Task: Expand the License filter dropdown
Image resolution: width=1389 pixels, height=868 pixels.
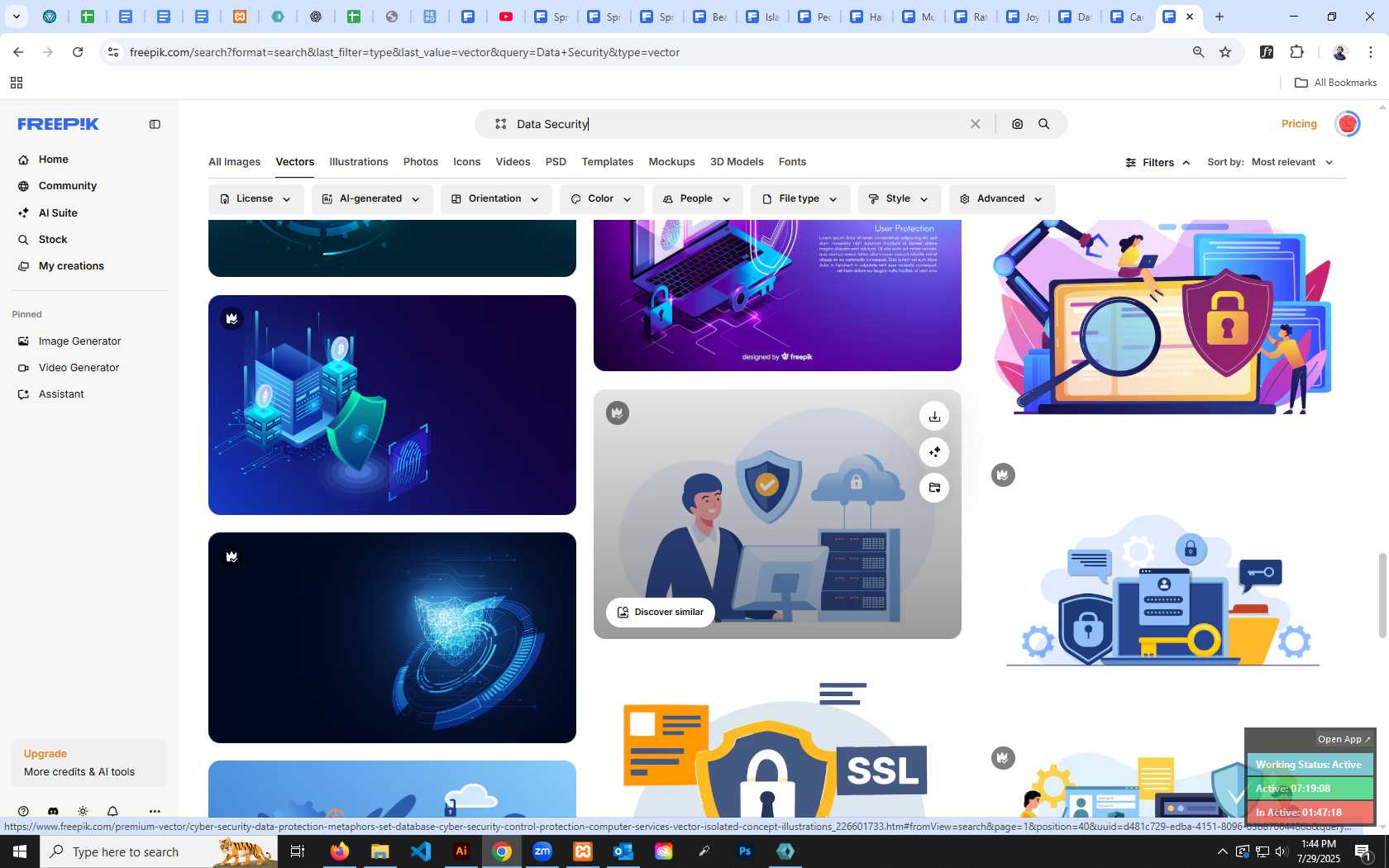Action: tap(255, 199)
